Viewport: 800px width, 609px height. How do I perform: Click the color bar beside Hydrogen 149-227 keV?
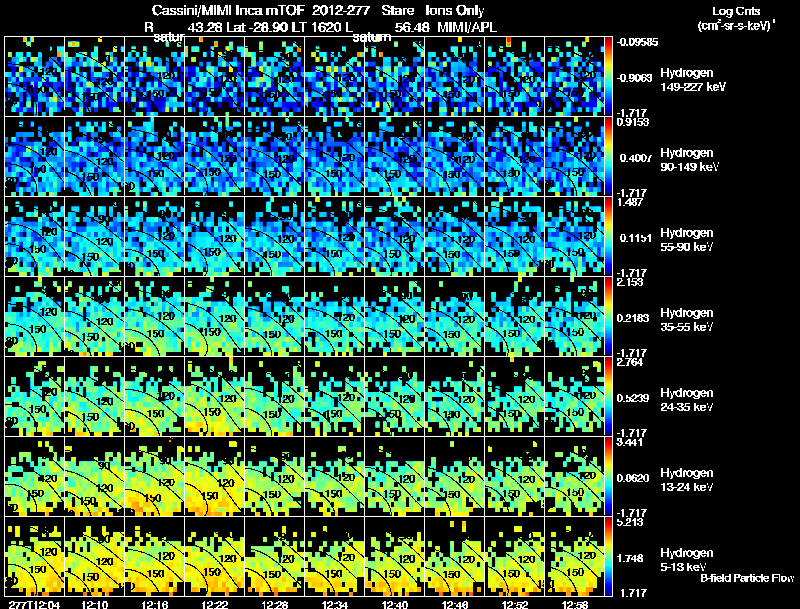point(608,76)
